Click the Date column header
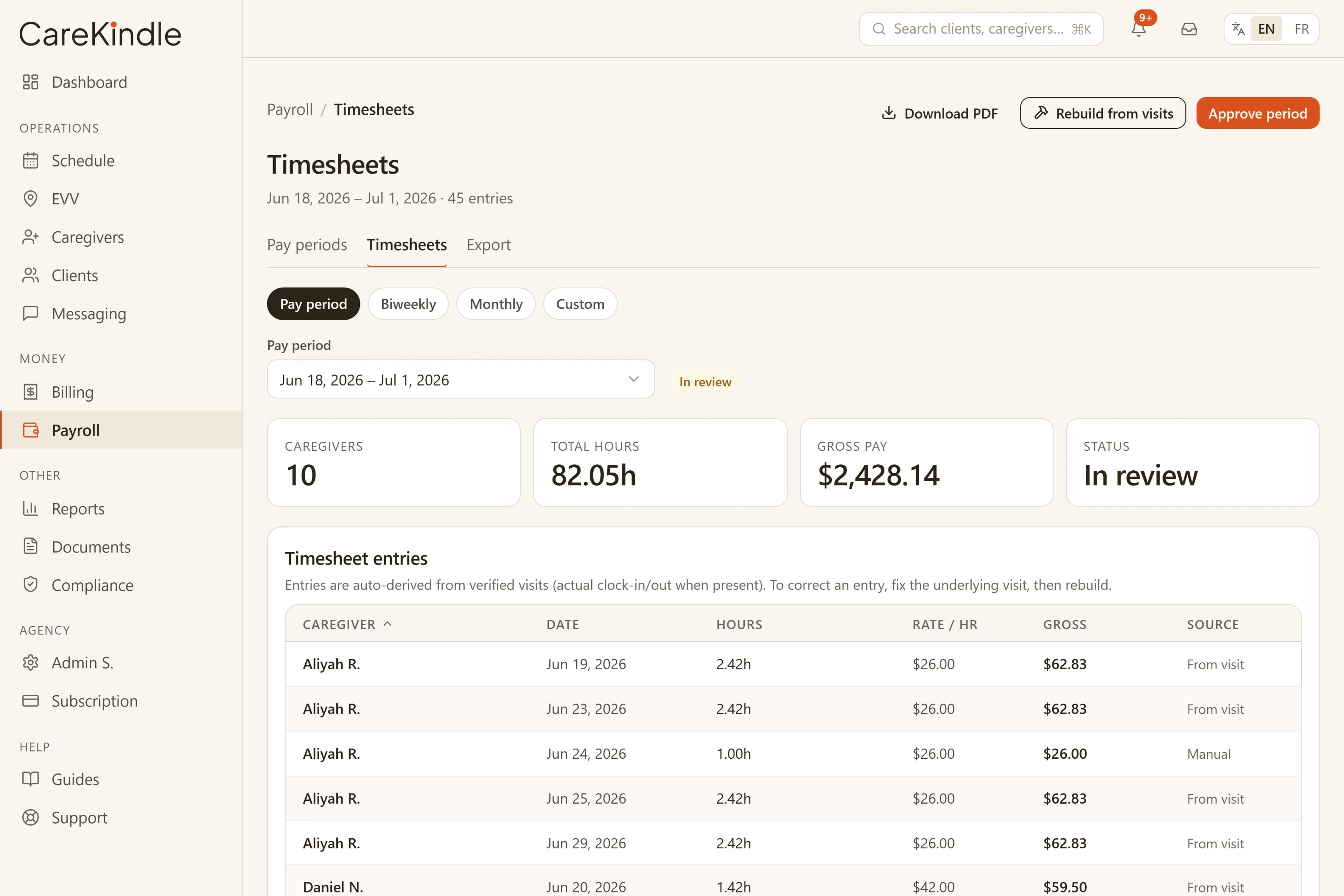 pos(563,624)
